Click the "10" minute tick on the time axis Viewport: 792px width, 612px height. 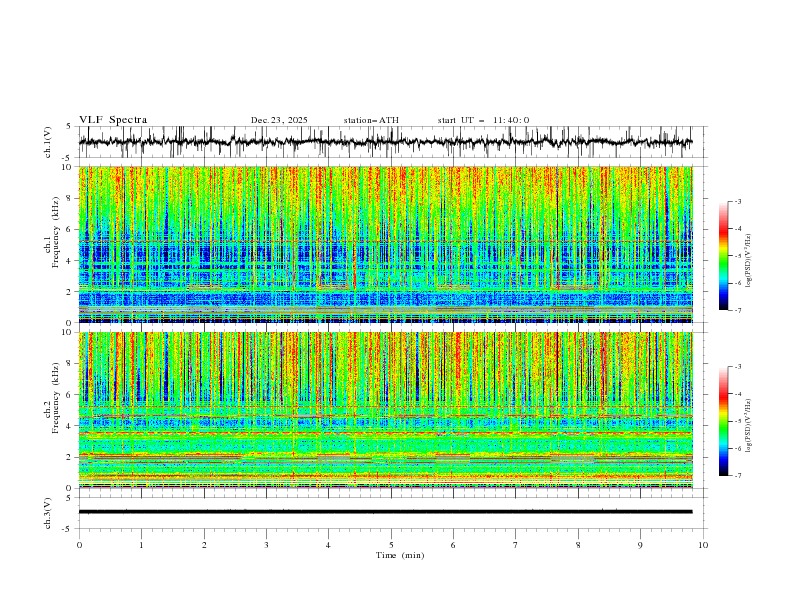(x=703, y=545)
